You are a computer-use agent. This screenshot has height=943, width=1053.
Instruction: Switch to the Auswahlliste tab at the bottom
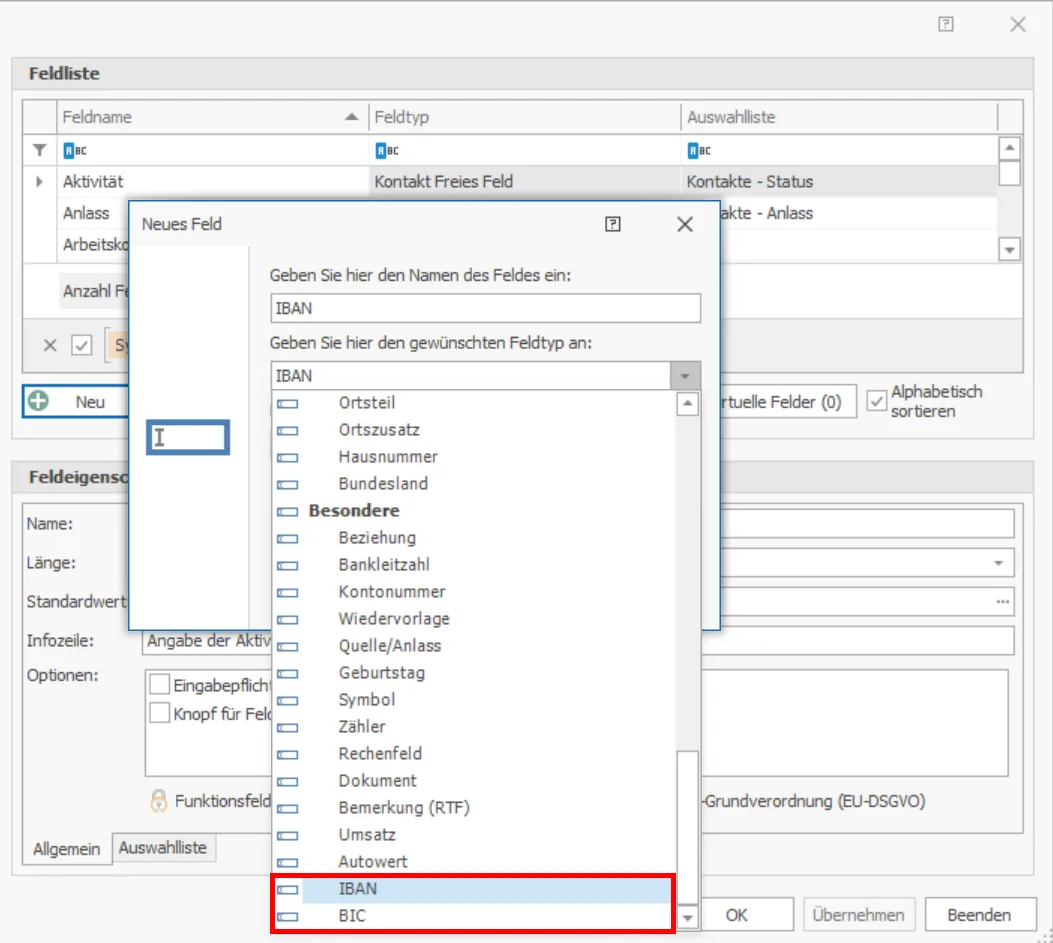(163, 848)
